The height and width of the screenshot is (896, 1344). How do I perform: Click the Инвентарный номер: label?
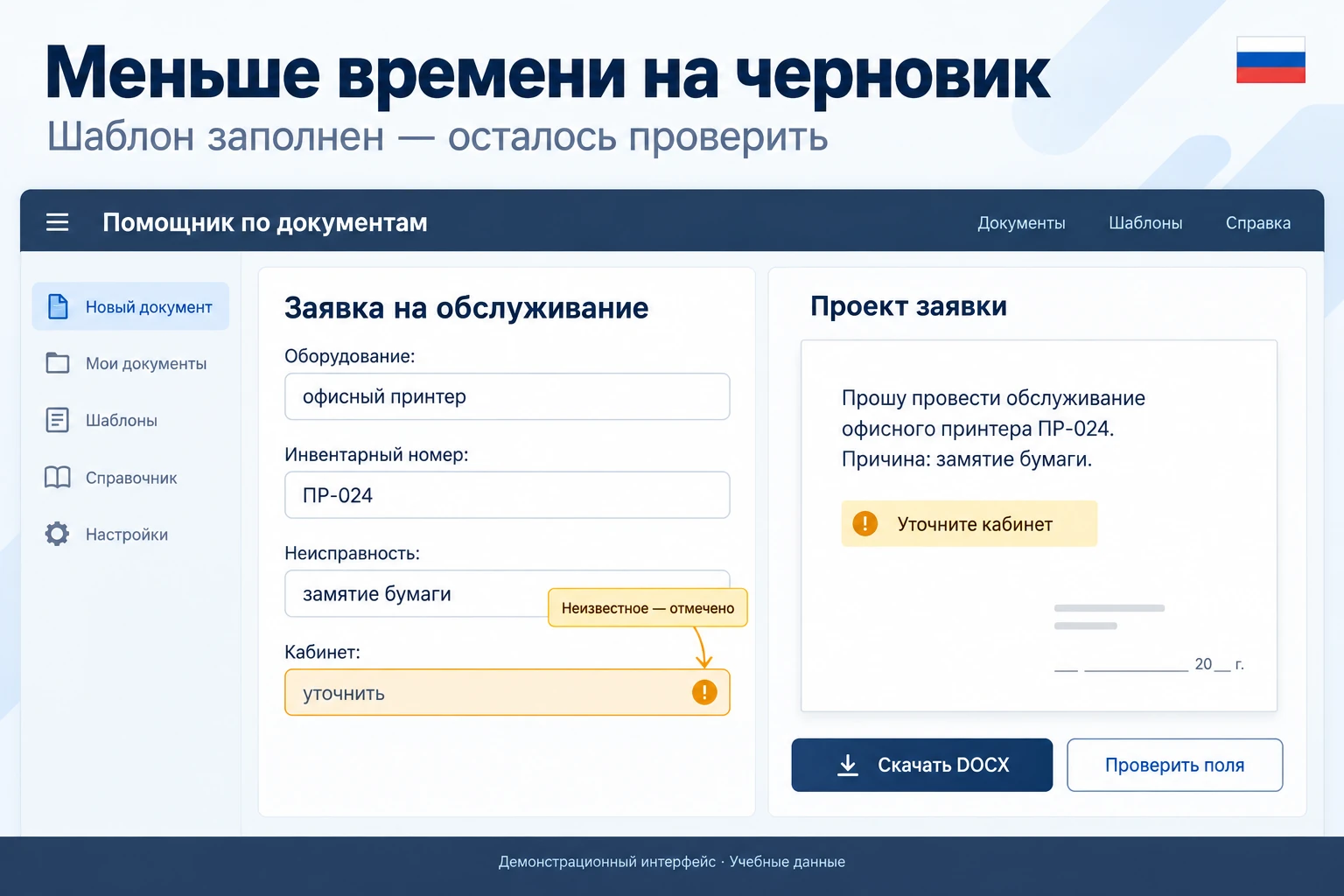(376, 455)
